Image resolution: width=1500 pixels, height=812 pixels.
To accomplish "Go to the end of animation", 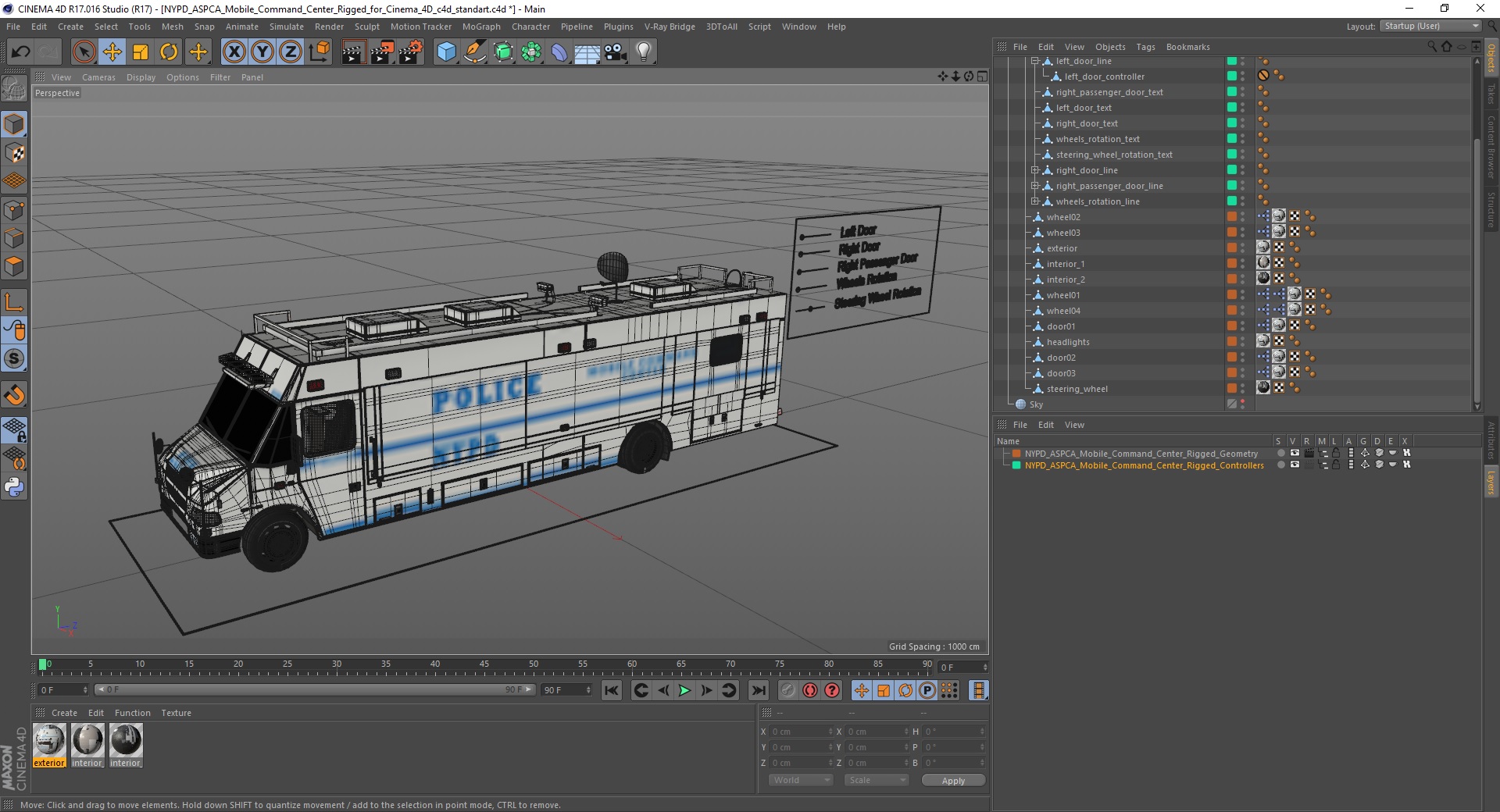I will (758, 690).
